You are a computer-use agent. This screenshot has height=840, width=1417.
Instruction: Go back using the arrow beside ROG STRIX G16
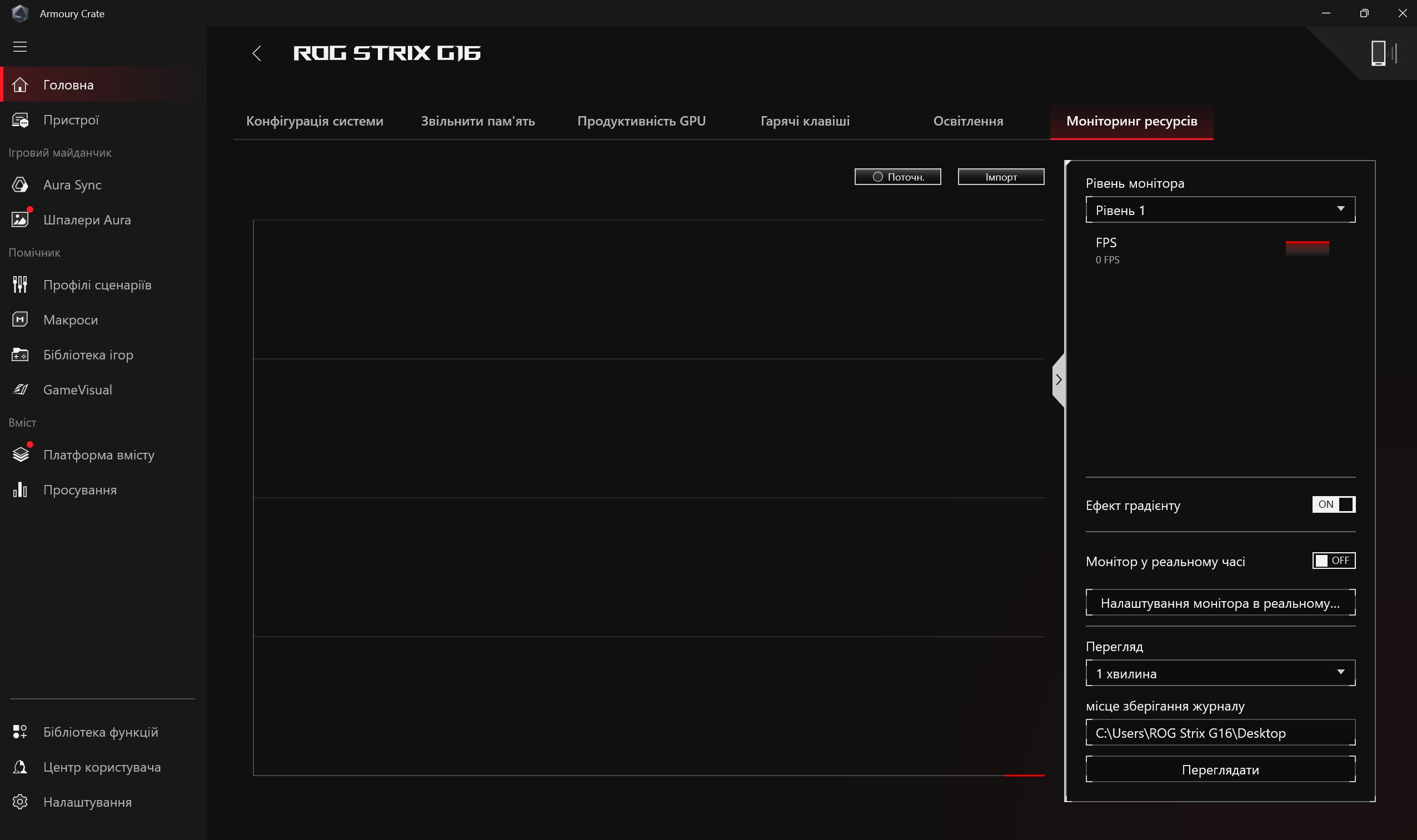(257, 53)
